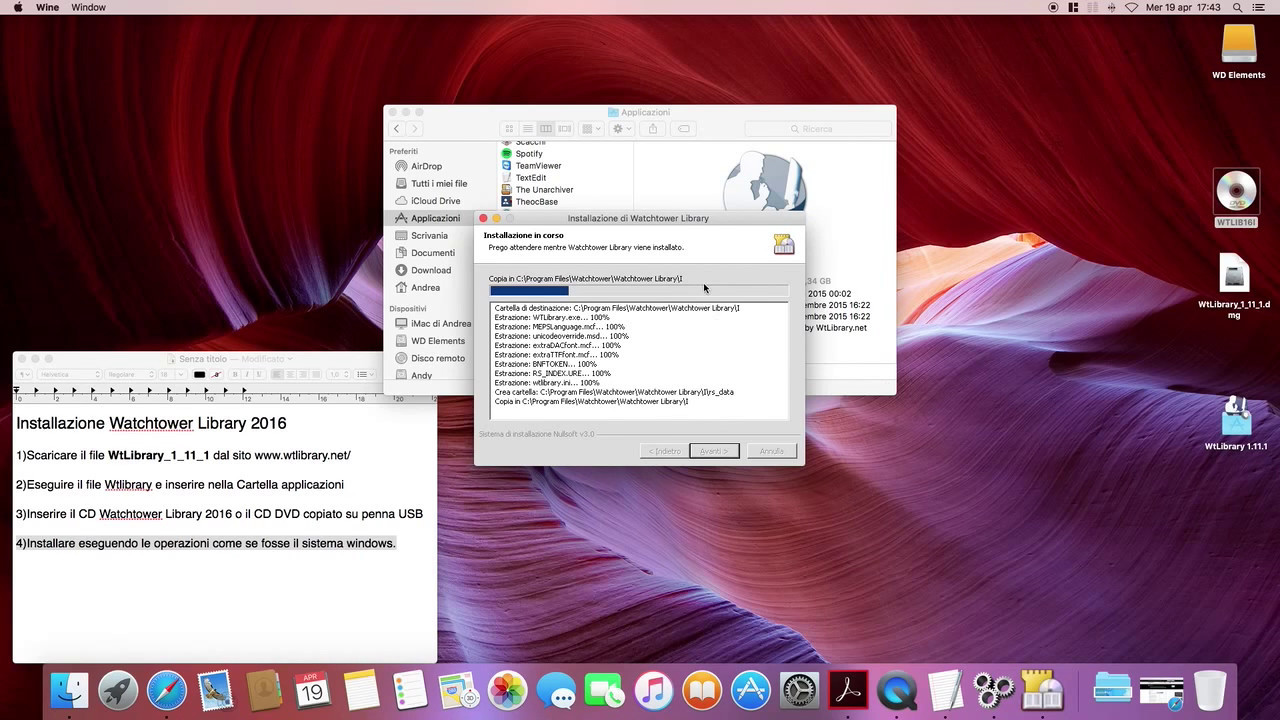Screen dimensions: 1280x720
Task: Click Finder edit tags toolbar icon
Action: pyautogui.click(x=684, y=129)
